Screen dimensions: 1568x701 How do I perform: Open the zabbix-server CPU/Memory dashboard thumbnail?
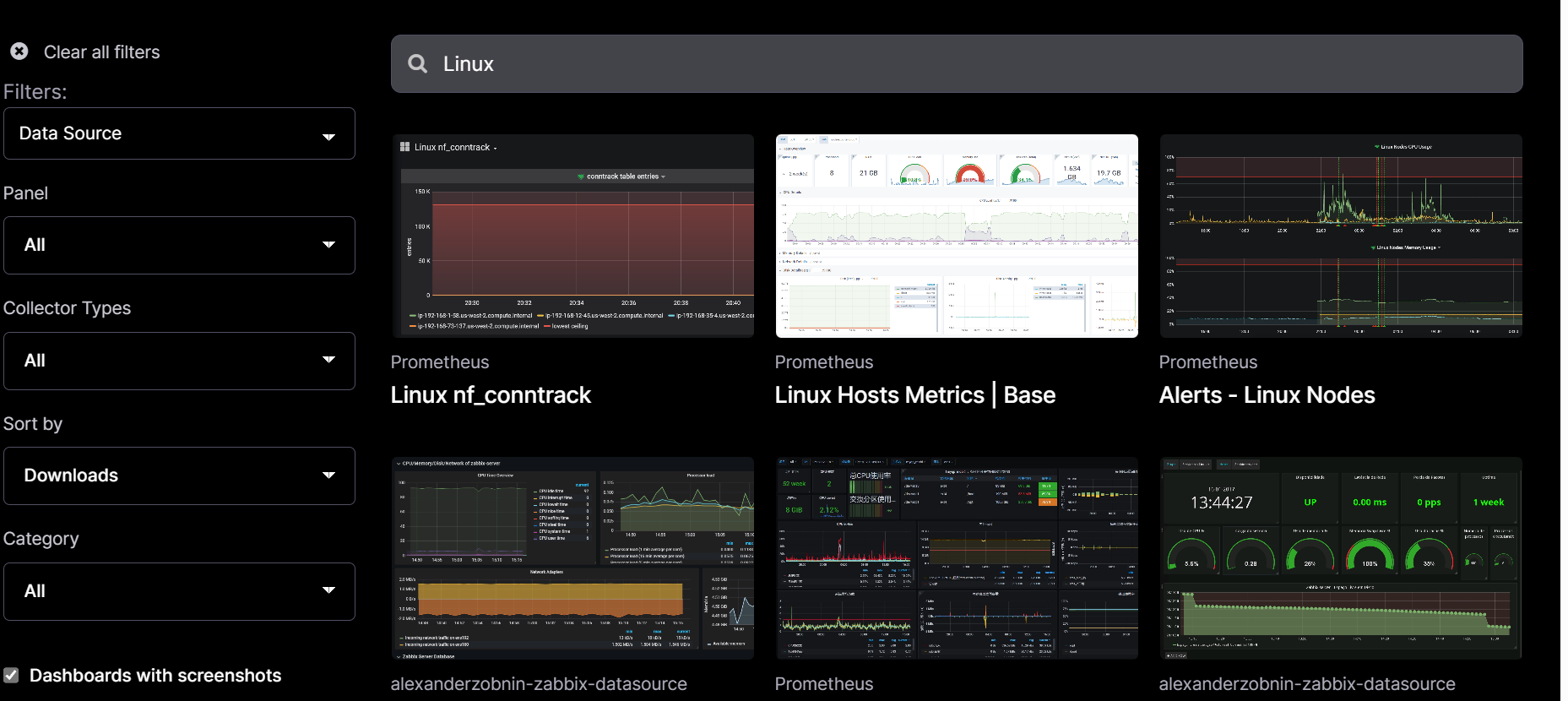(572, 558)
